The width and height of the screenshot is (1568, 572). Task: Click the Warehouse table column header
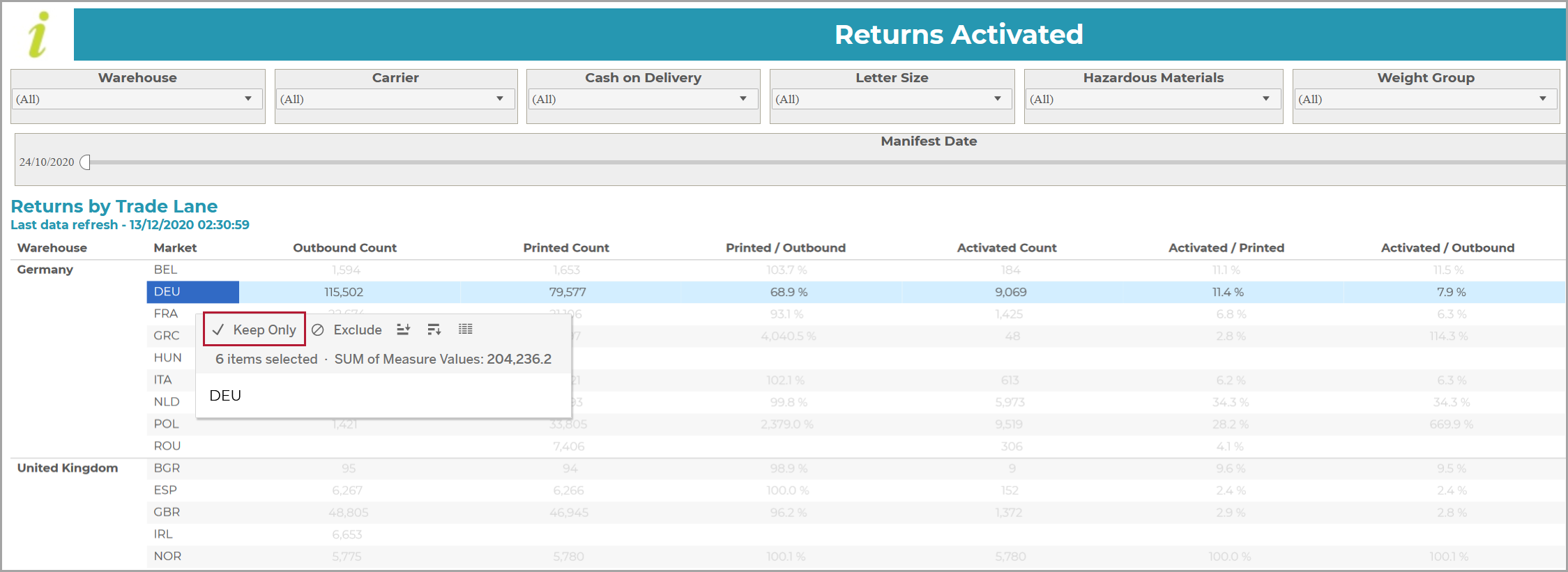[x=52, y=248]
